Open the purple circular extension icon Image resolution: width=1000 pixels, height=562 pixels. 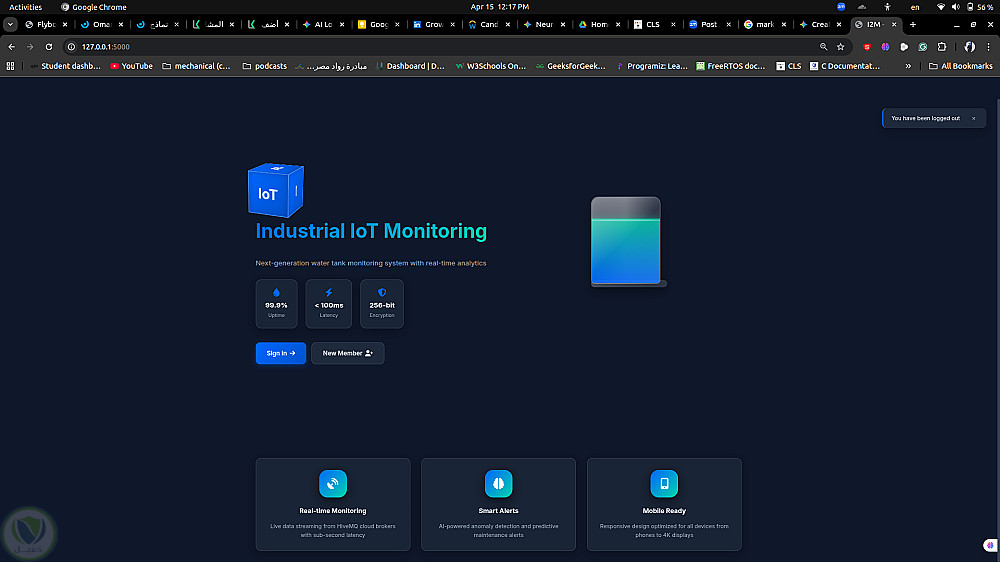[885, 47]
